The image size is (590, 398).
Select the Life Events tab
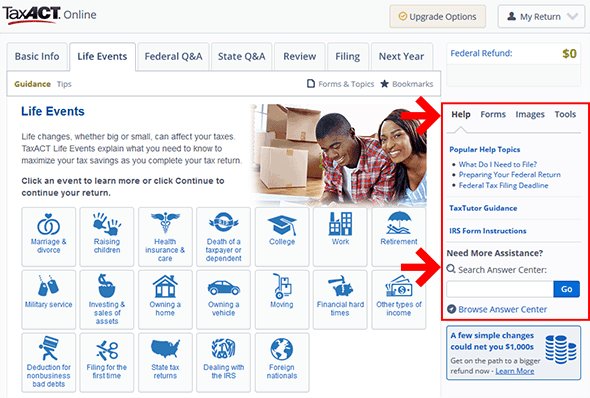[102, 56]
